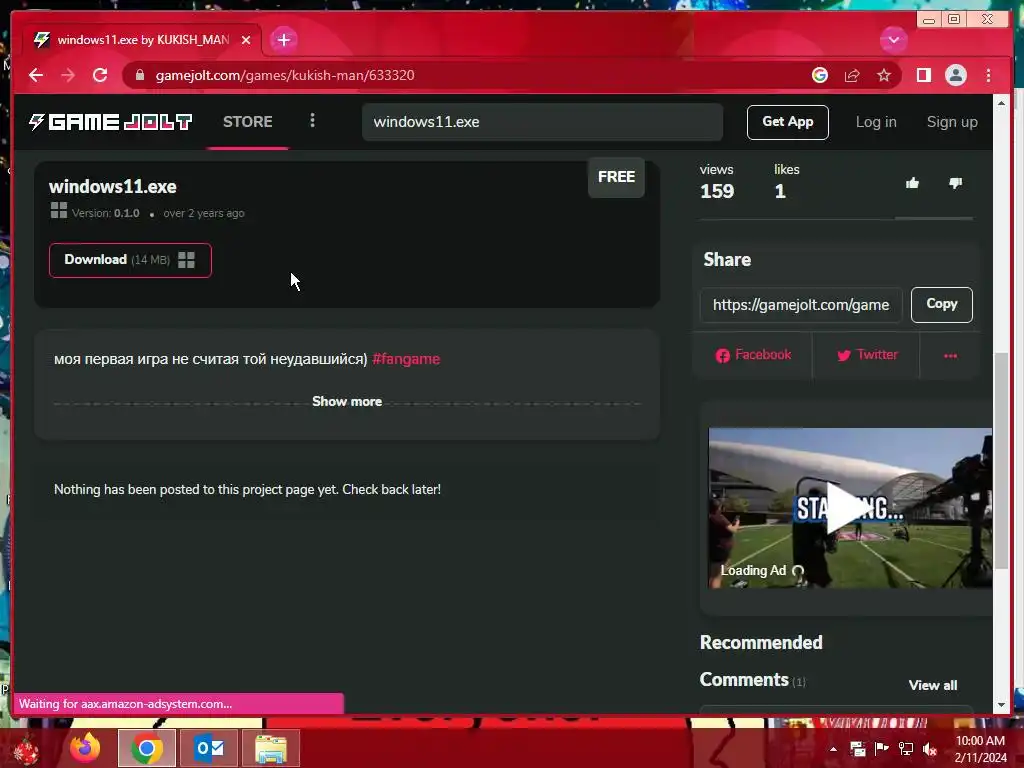1024x768 pixels.
Task: Open the Sign up link
Action: pos(952,122)
